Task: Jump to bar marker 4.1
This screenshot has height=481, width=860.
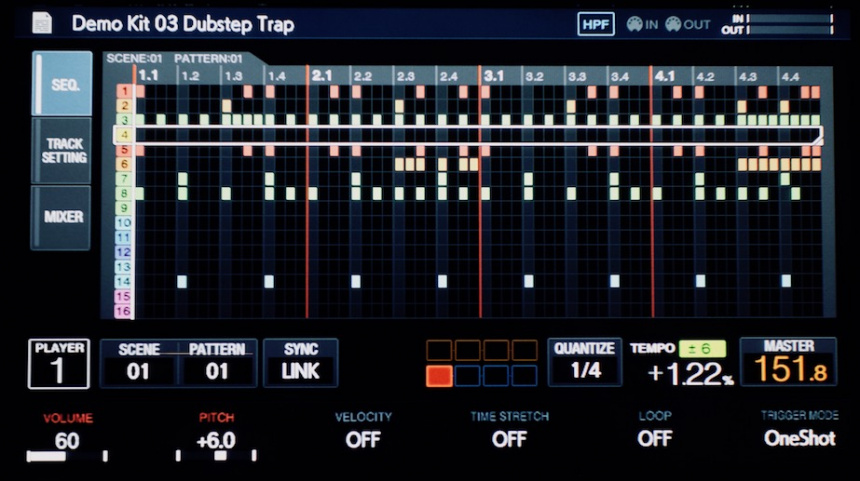Action: (x=665, y=75)
